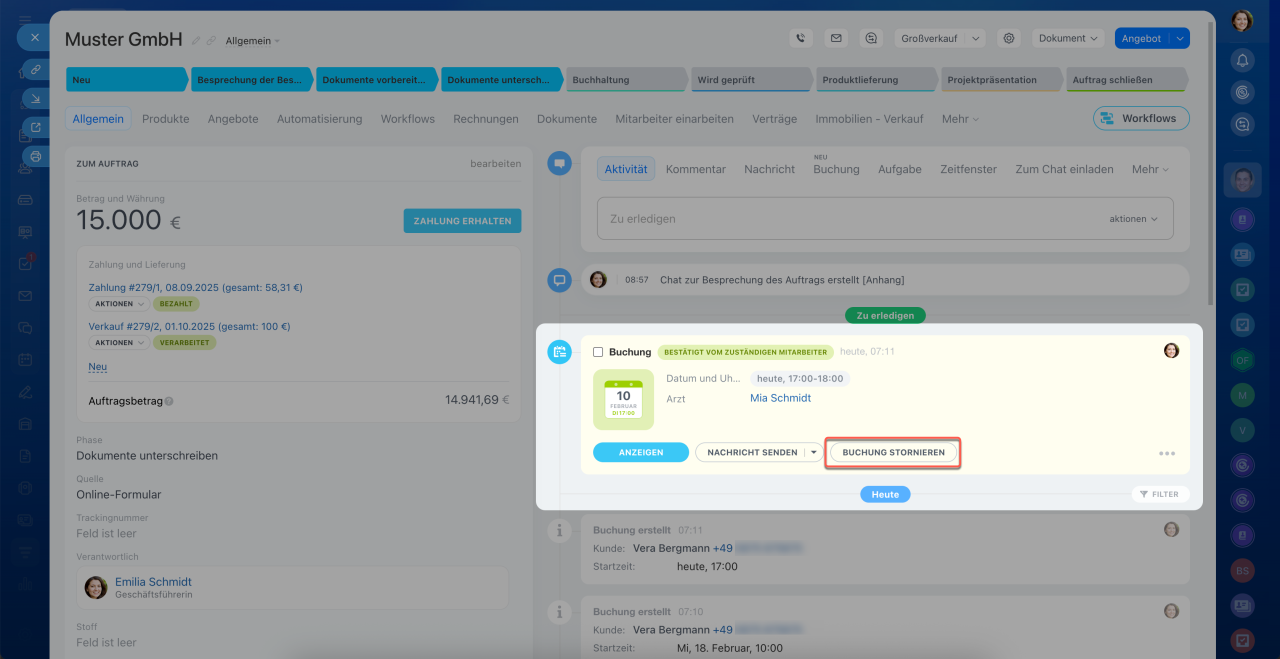This screenshot has height=659, width=1280.
Task: Click the email envelope icon in header
Action: pyautogui.click(x=836, y=38)
